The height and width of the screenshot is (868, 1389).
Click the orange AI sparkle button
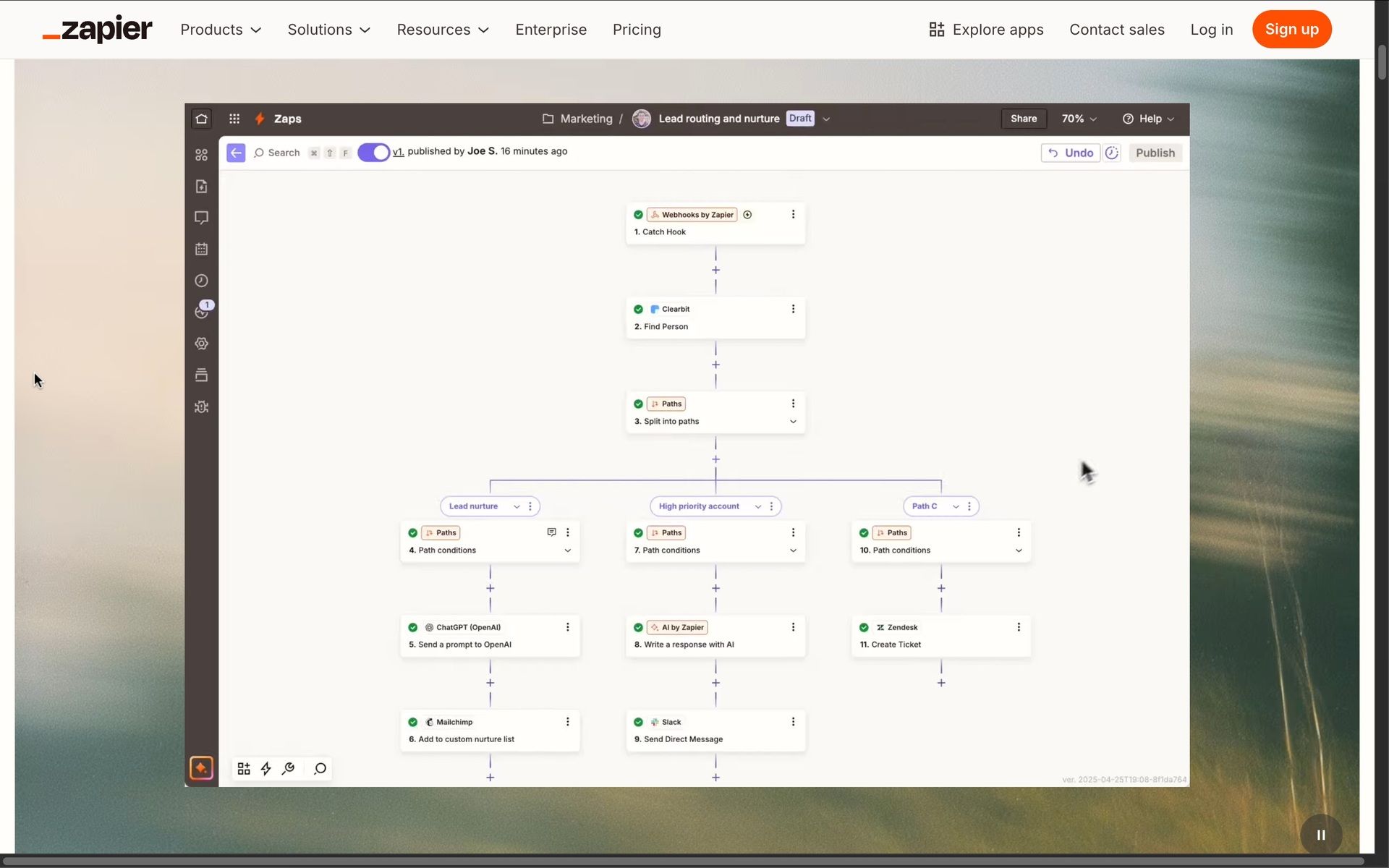point(201,768)
